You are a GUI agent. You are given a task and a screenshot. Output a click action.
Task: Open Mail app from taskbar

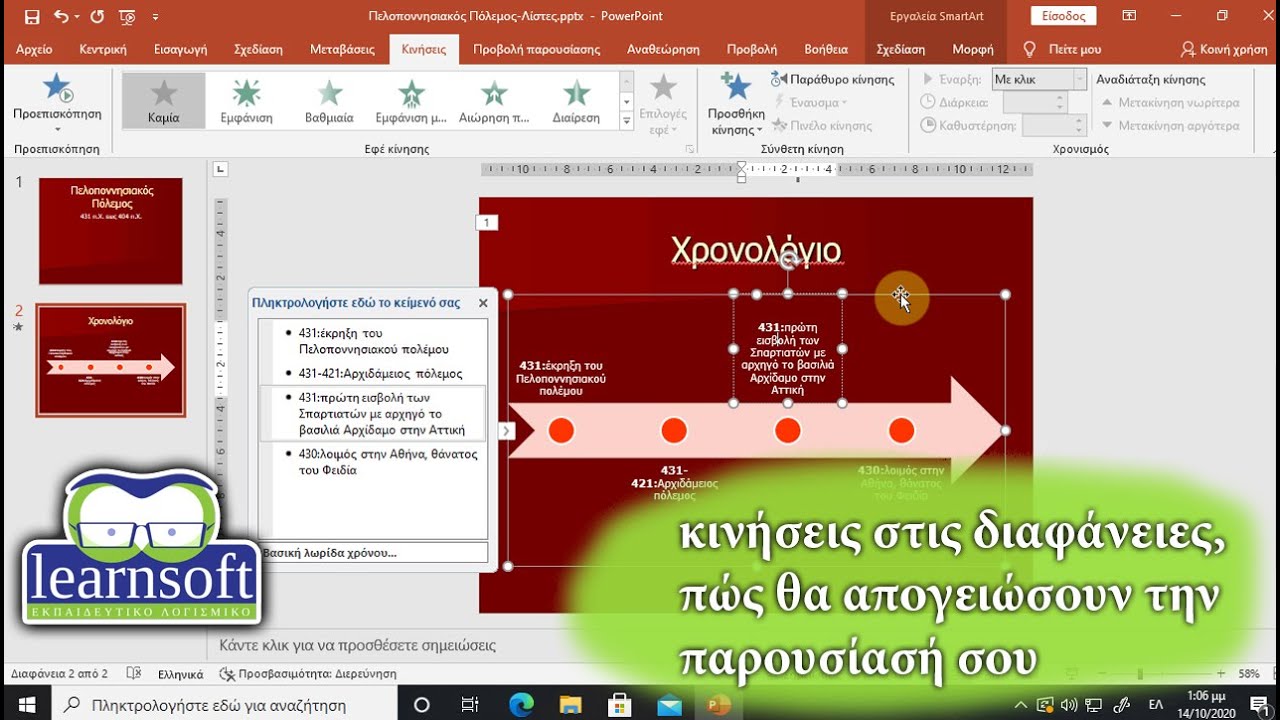(x=669, y=705)
